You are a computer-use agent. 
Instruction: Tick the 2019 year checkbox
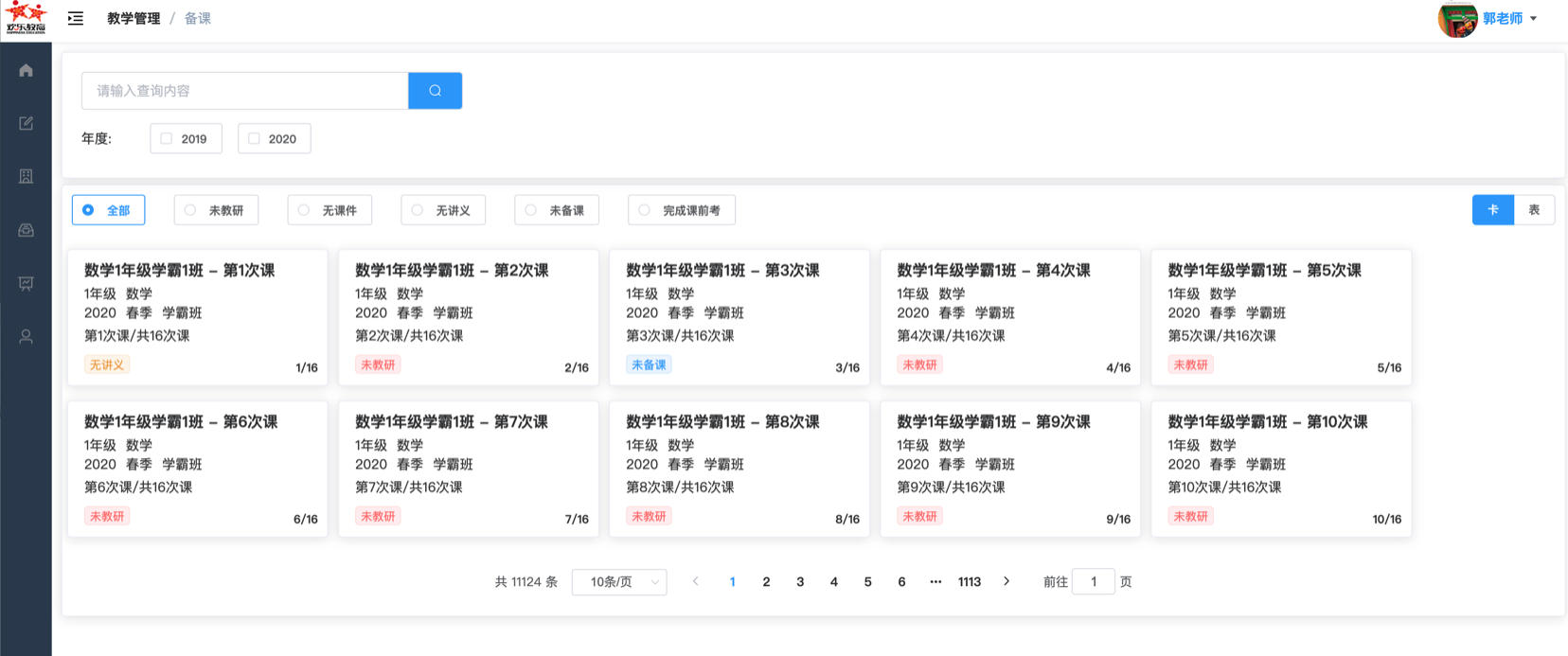167,138
